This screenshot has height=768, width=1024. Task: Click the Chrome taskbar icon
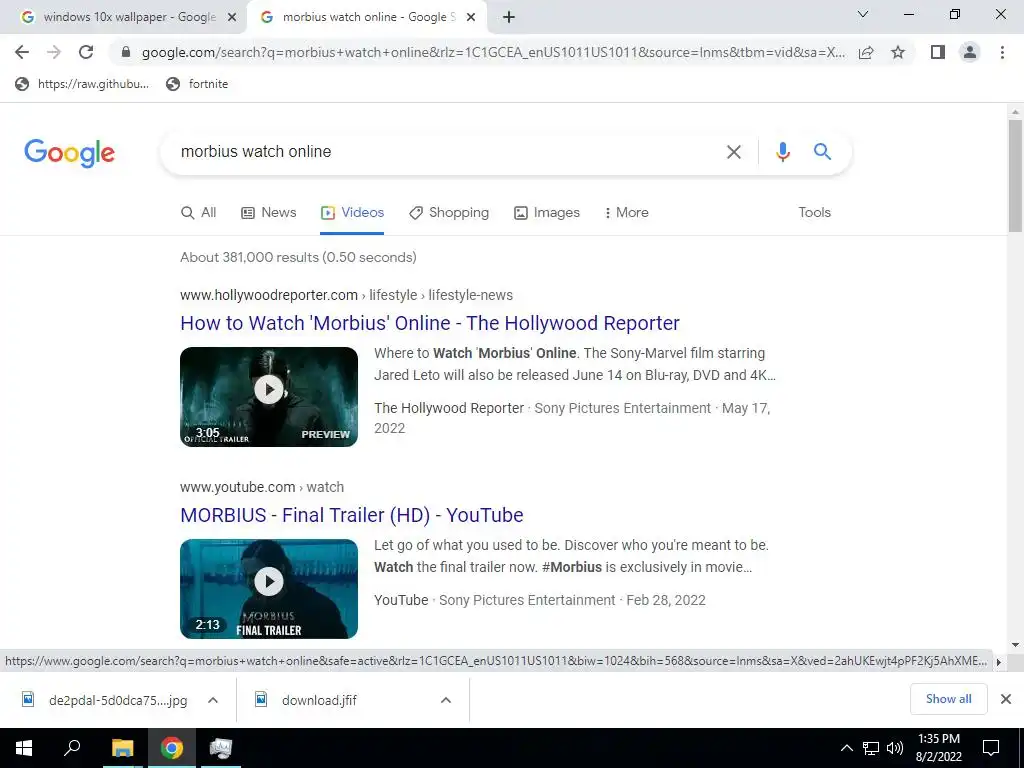point(172,748)
